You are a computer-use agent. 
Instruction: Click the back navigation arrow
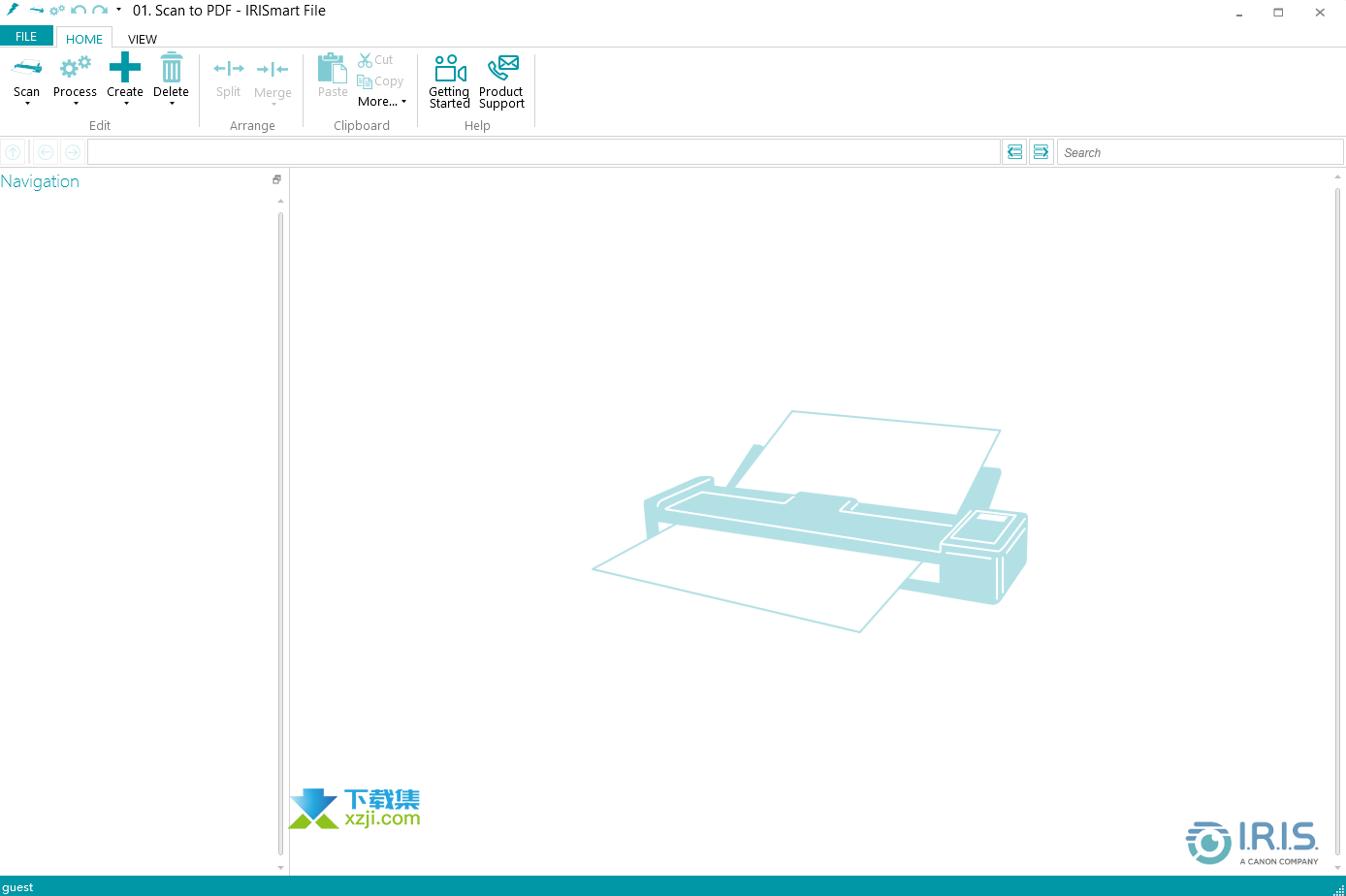(x=46, y=152)
